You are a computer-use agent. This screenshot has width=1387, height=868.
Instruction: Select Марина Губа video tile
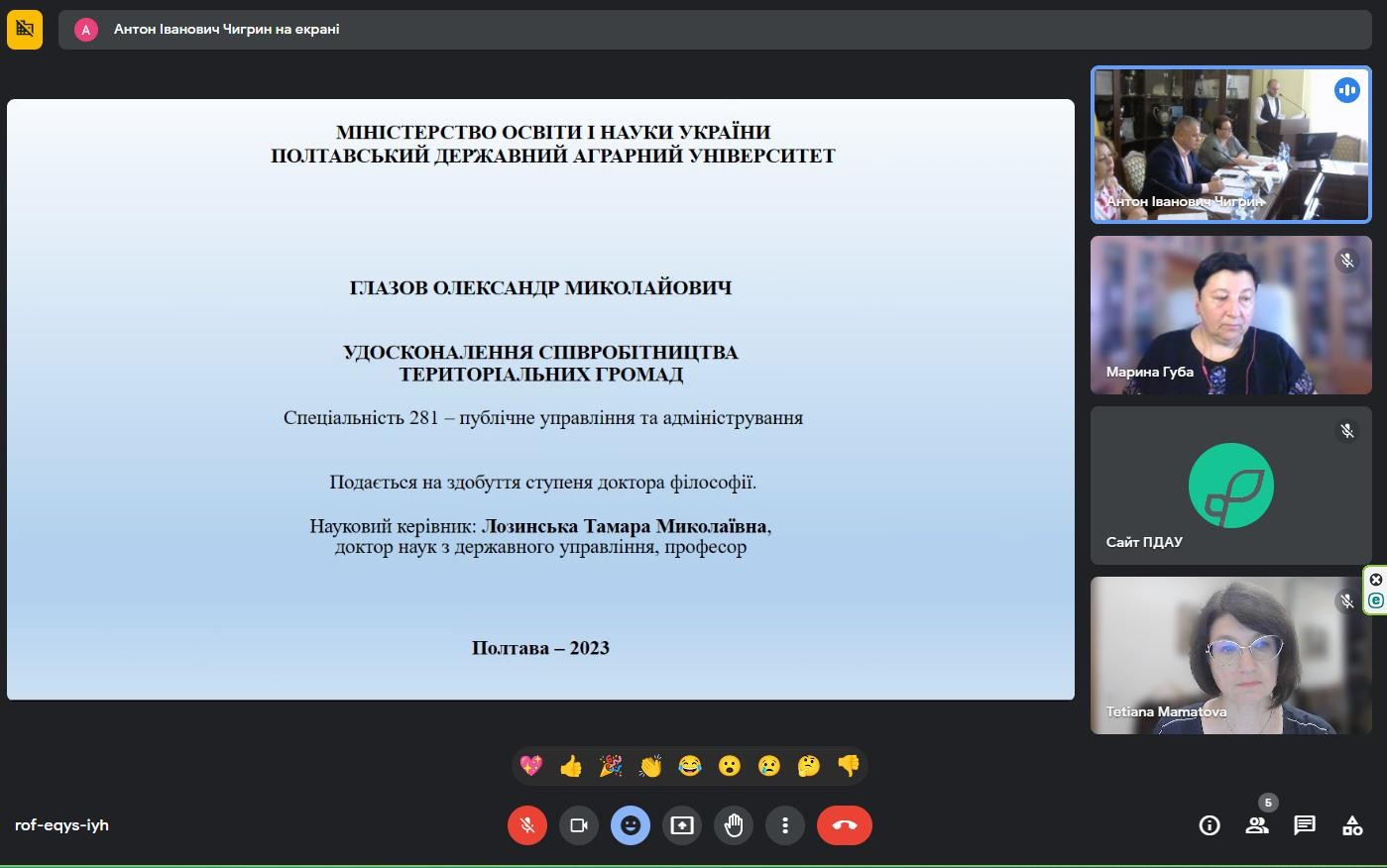1231,315
